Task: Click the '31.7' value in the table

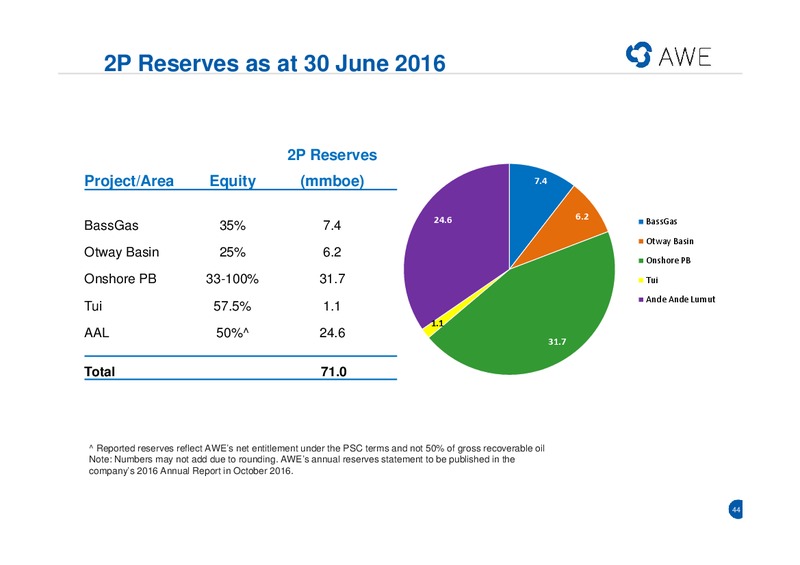Action: [332, 279]
